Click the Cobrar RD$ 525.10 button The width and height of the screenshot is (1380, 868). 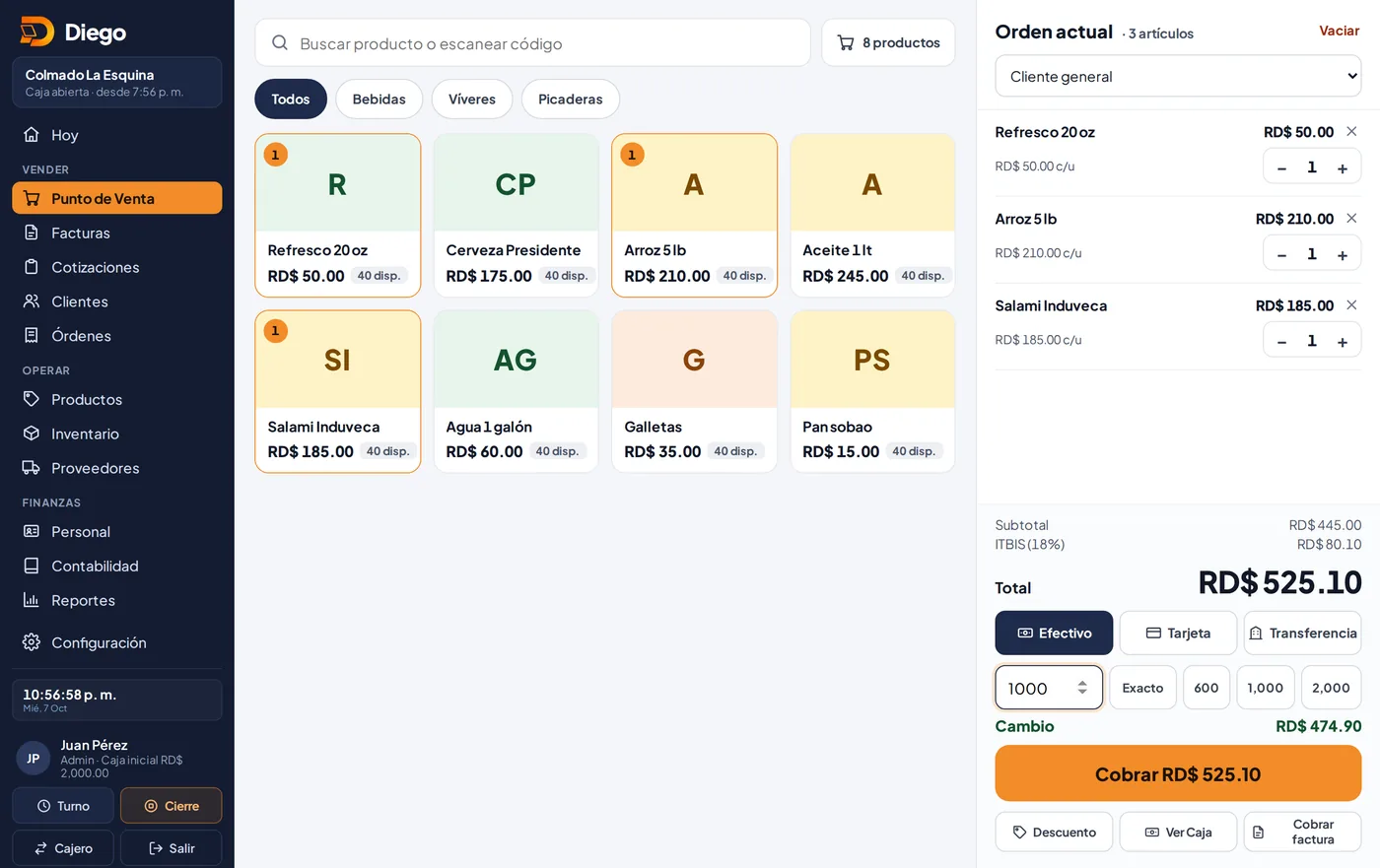coord(1178,773)
